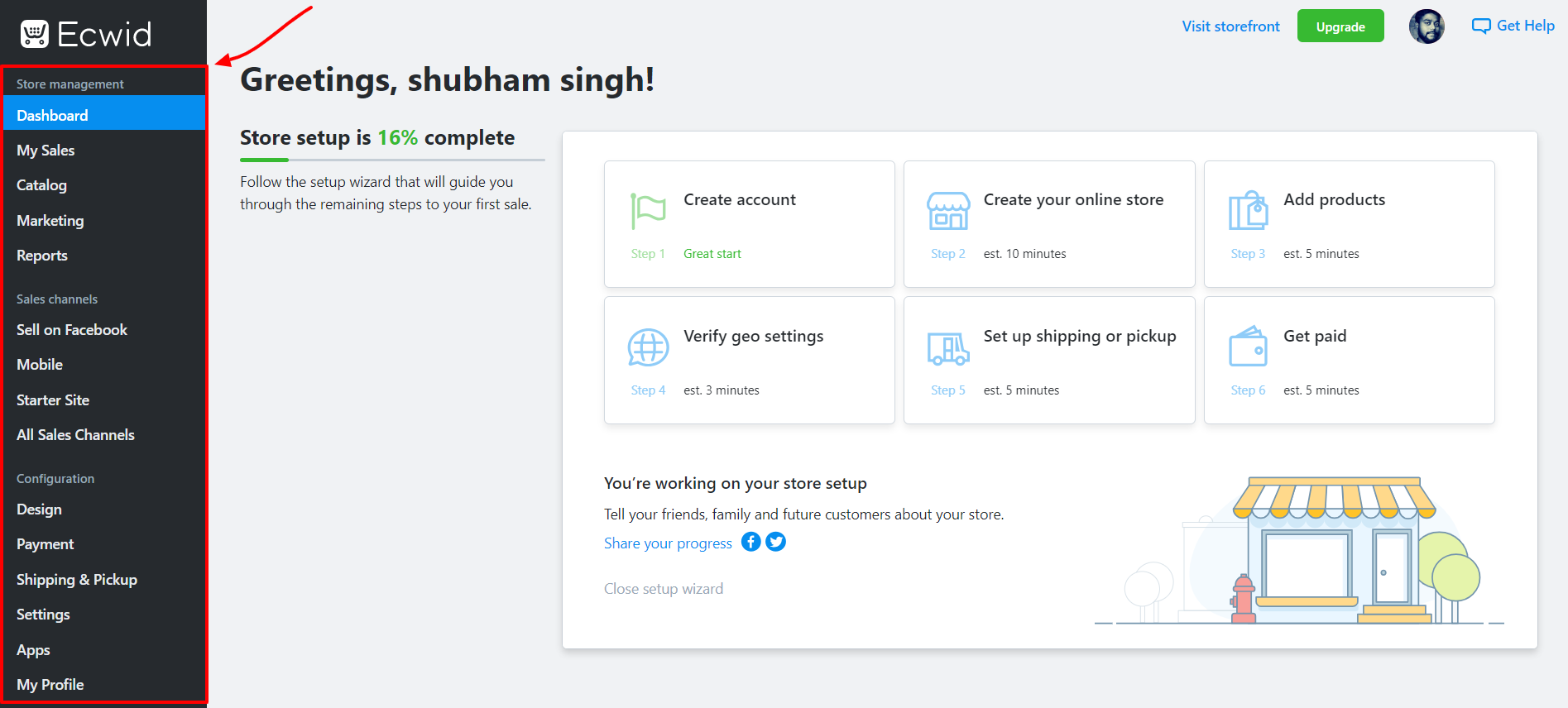Click Close setup wizard link
This screenshot has height=708, width=1568.
pyautogui.click(x=663, y=589)
